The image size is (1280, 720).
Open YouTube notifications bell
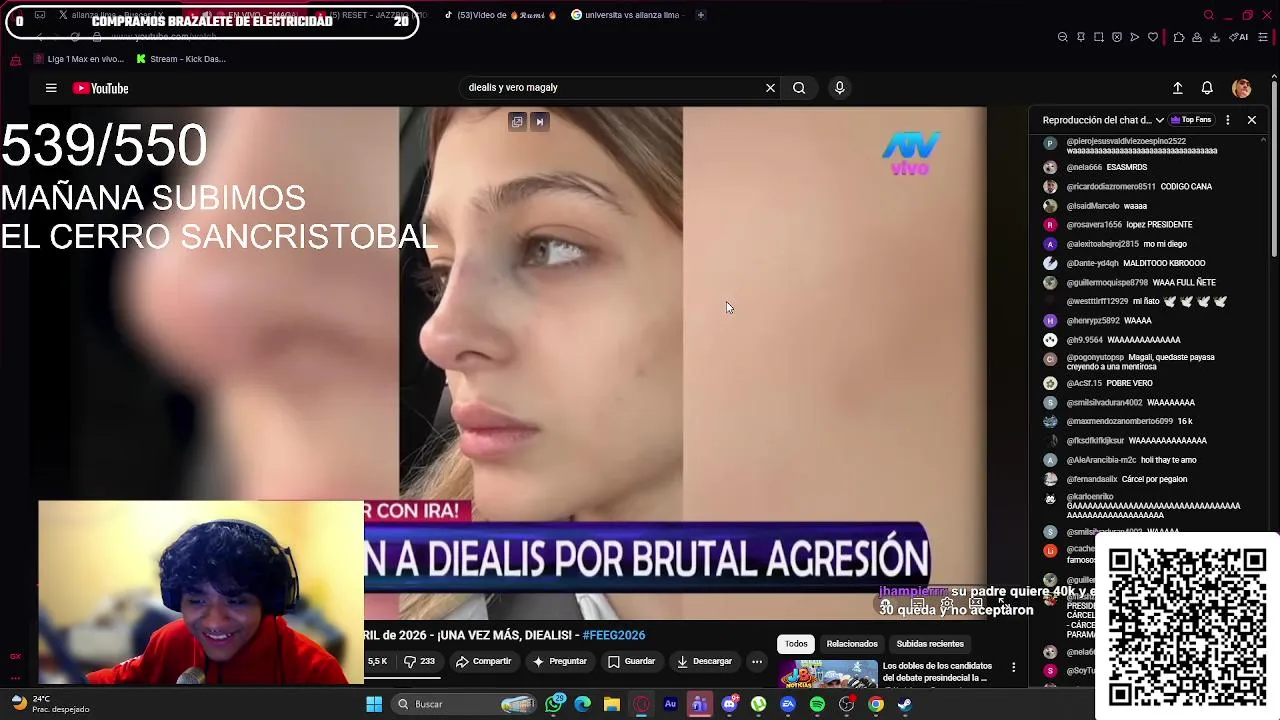click(1207, 88)
